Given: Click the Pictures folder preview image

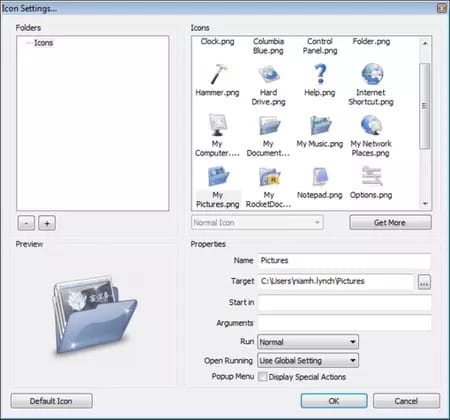Looking at the screenshot, I should 95,315.
